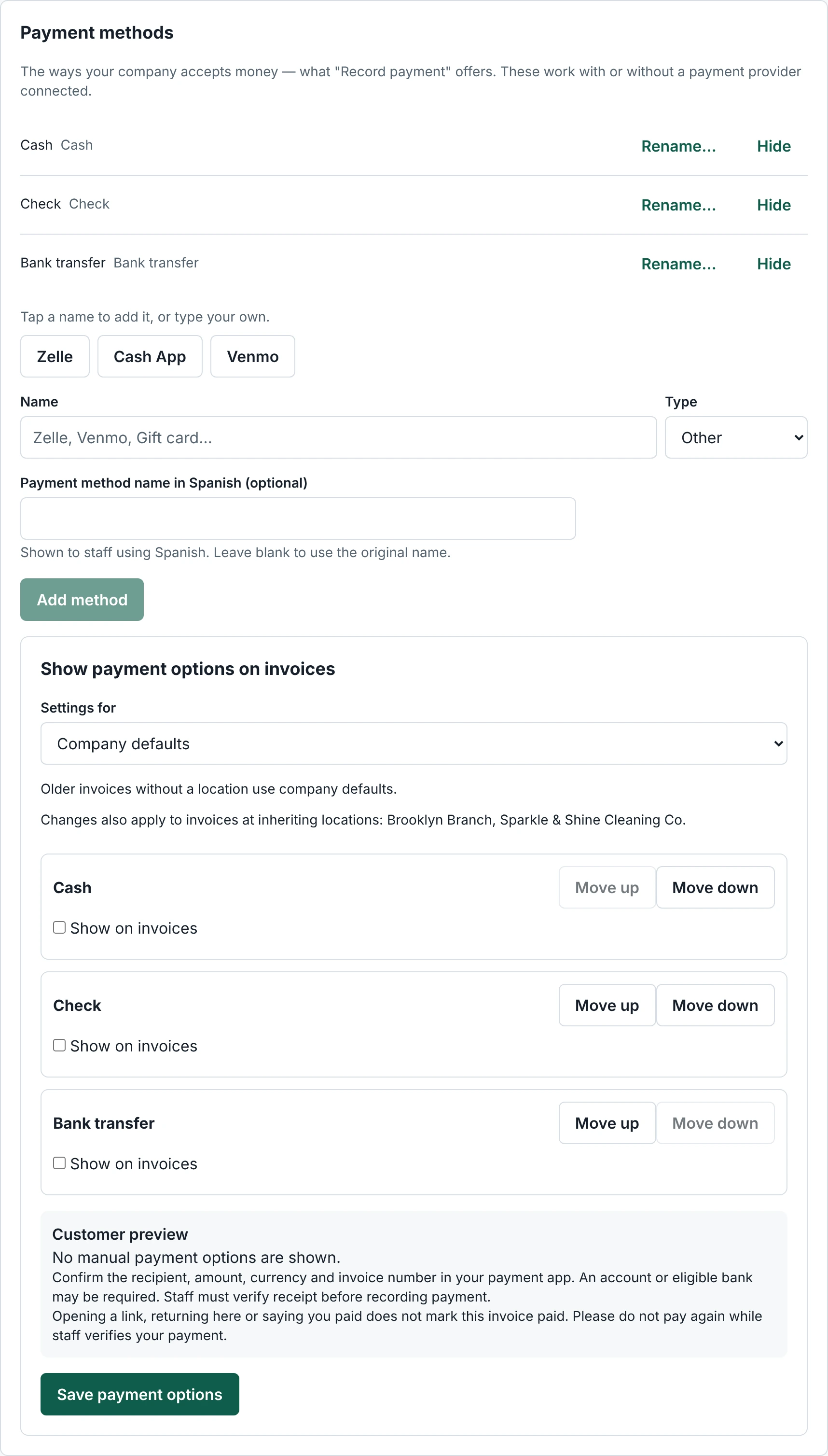Add the Venmo suggestion chip
The height and width of the screenshot is (1456, 828).
[x=252, y=356]
